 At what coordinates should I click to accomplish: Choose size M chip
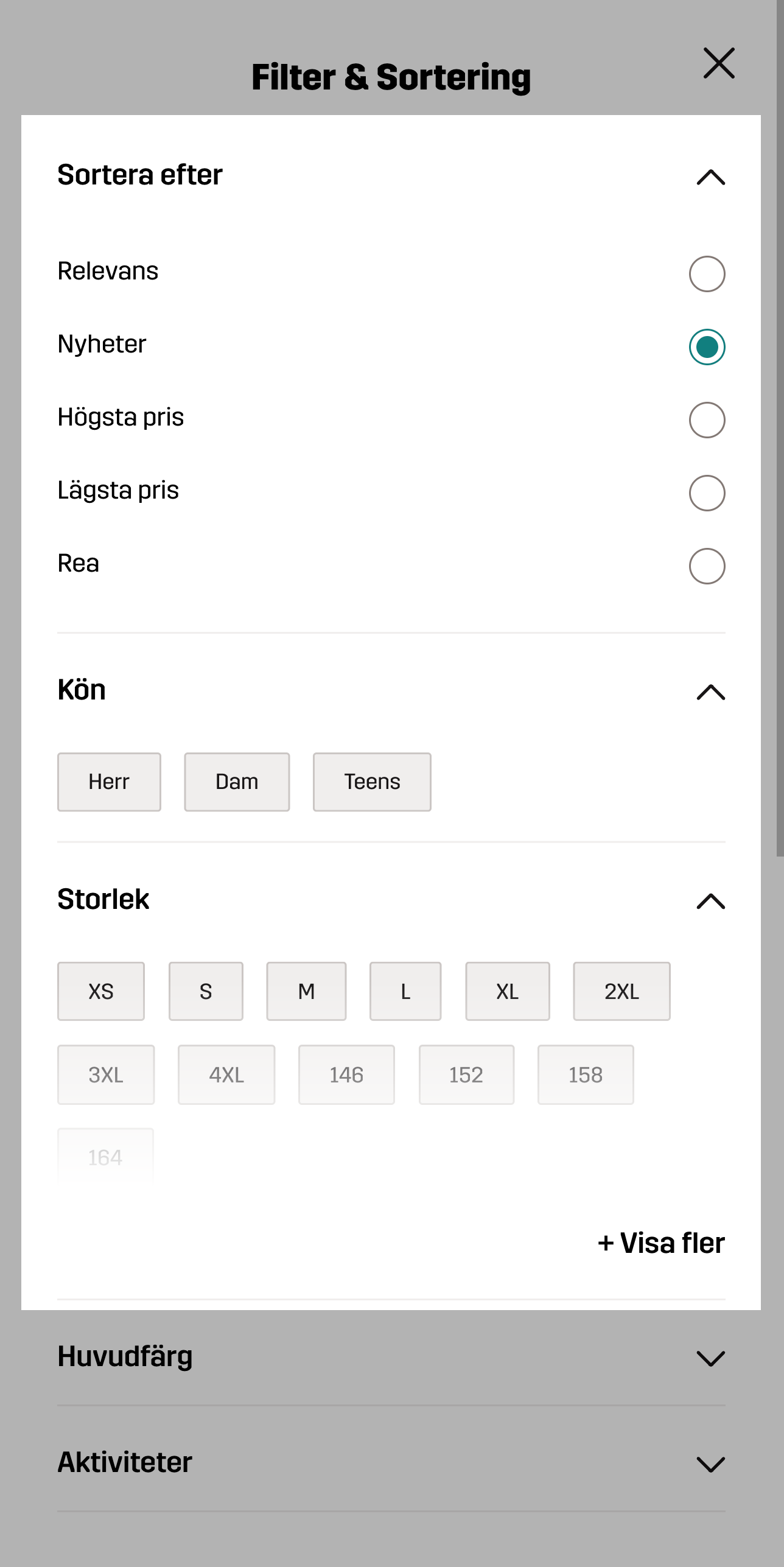(x=306, y=992)
